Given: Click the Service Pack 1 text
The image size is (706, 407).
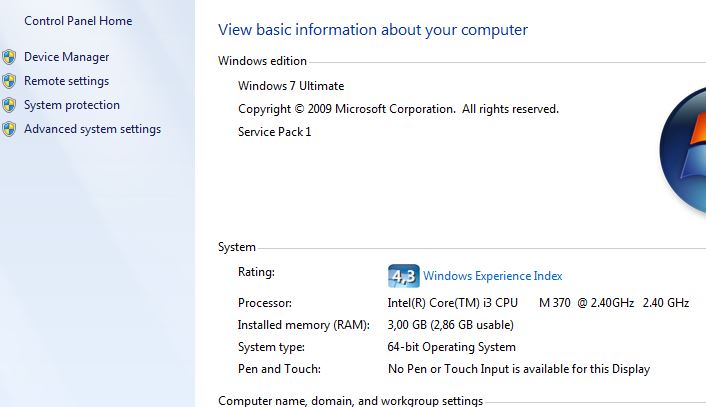Looking at the screenshot, I should (274, 132).
